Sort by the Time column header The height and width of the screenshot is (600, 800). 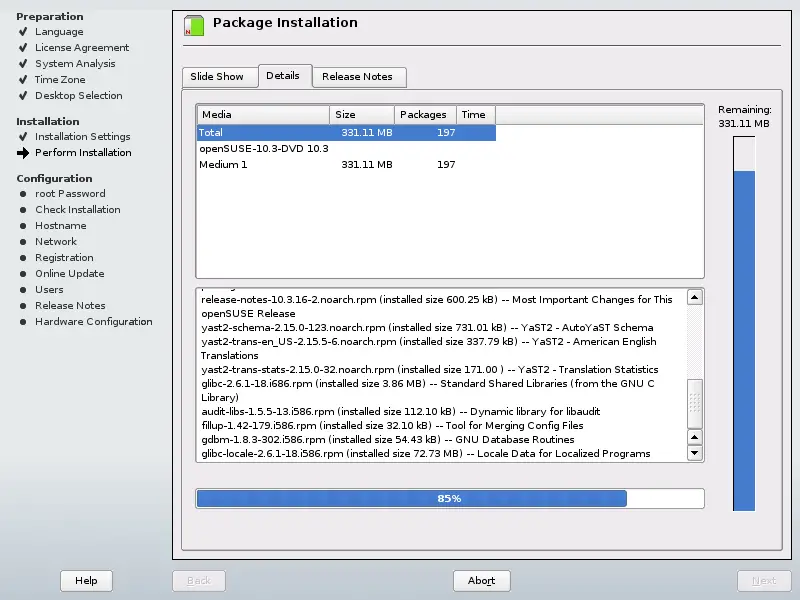476,115
